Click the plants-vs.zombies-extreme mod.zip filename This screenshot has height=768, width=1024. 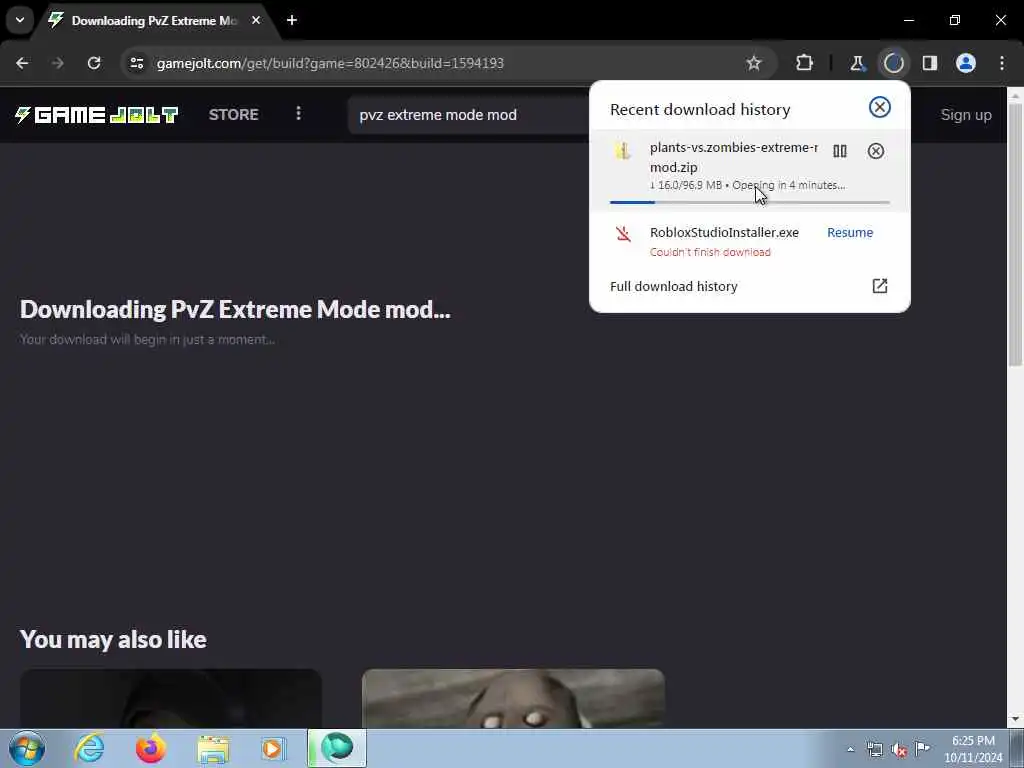tap(733, 157)
